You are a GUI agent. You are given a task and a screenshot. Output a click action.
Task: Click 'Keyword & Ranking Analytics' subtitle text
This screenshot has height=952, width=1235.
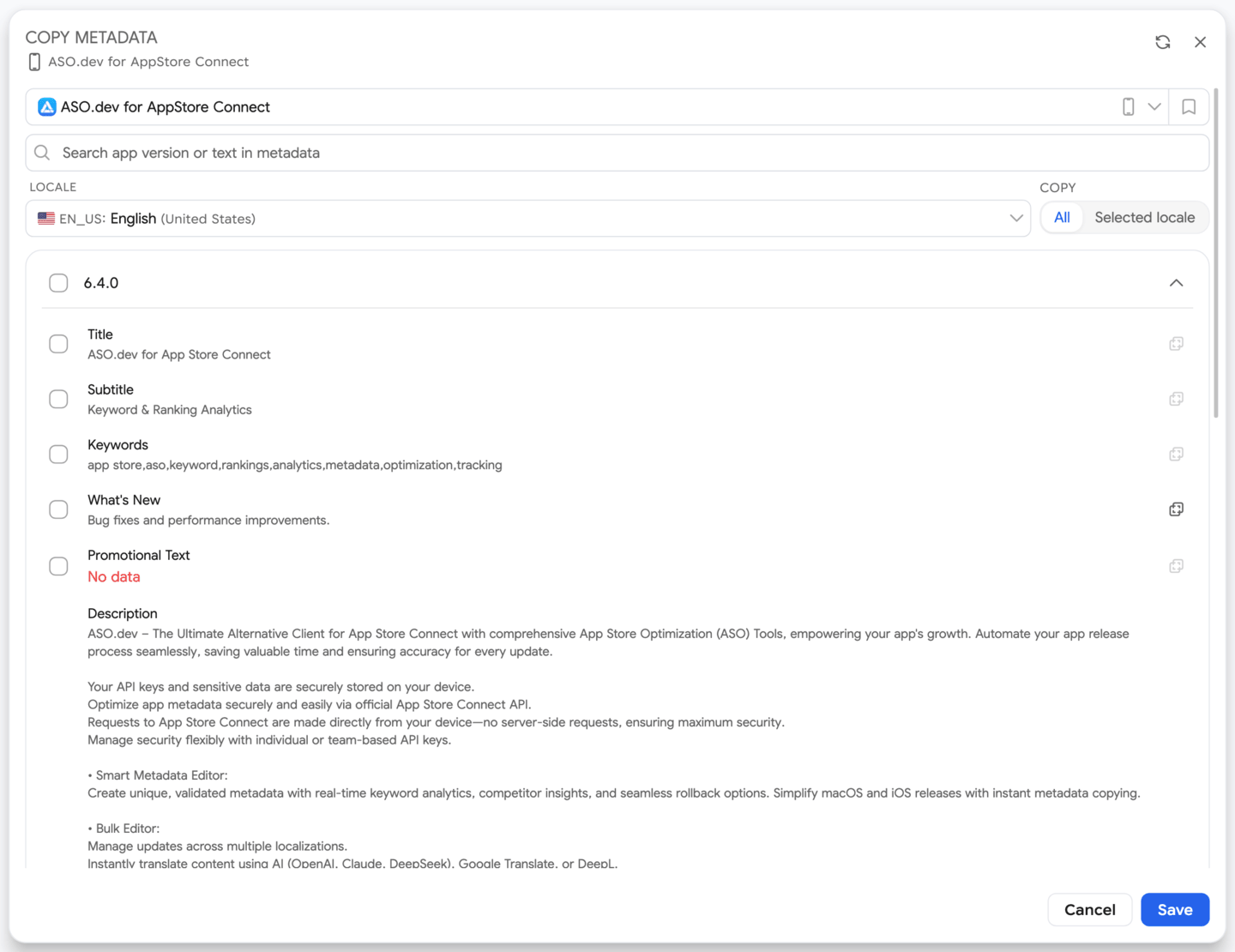170,410
